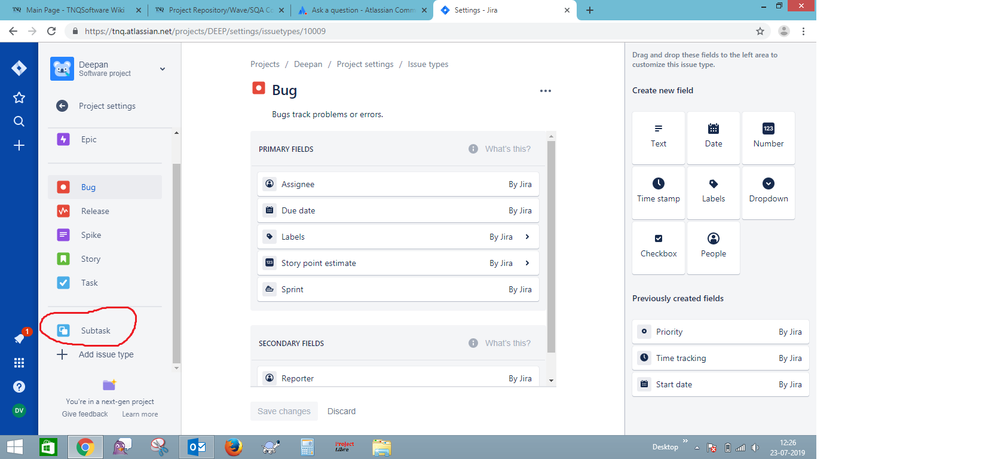Switch to Ask a question Atlassian tab
The width and height of the screenshot is (998, 459).
(362, 10)
